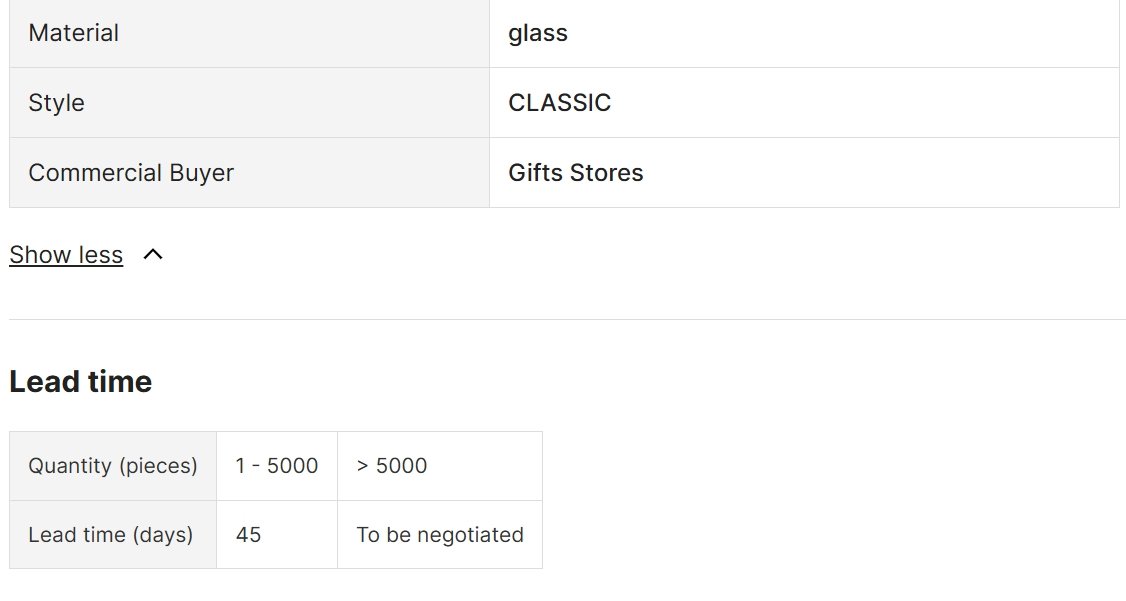The image size is (1126, 601).
Task: Click the divider above Lead time
Action: pos(567,320)
